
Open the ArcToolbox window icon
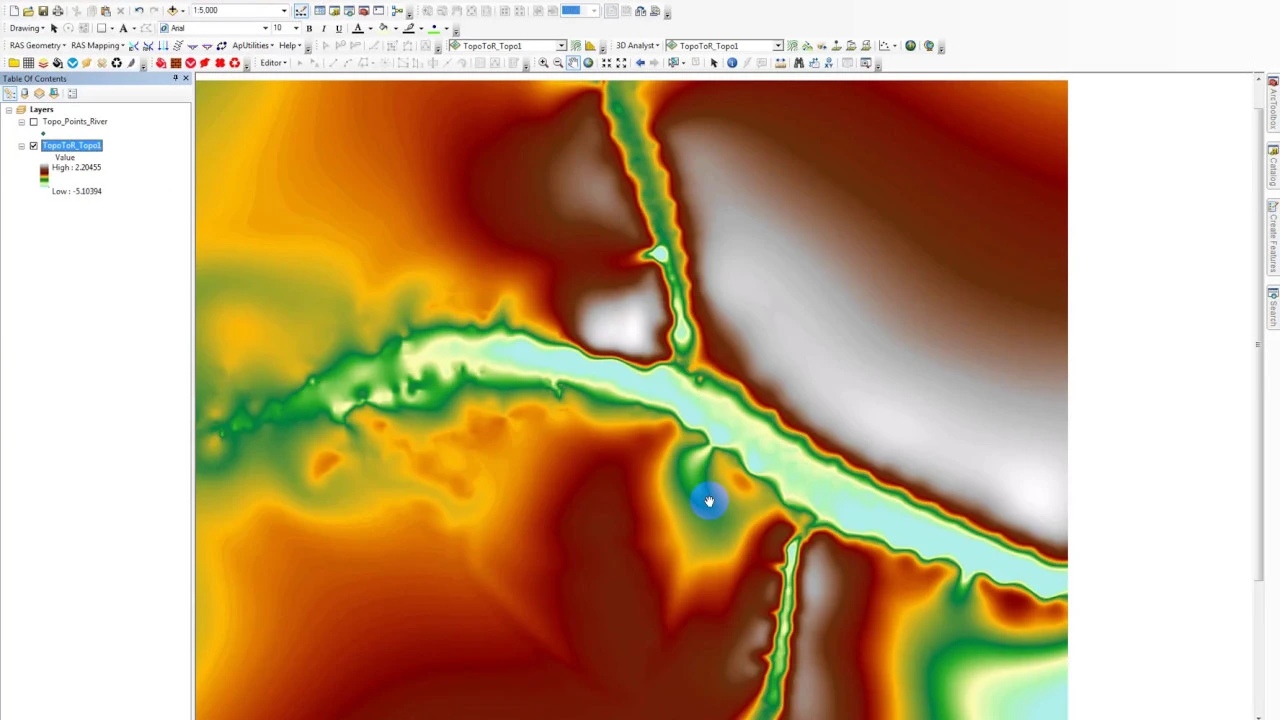tap(364, 10)
